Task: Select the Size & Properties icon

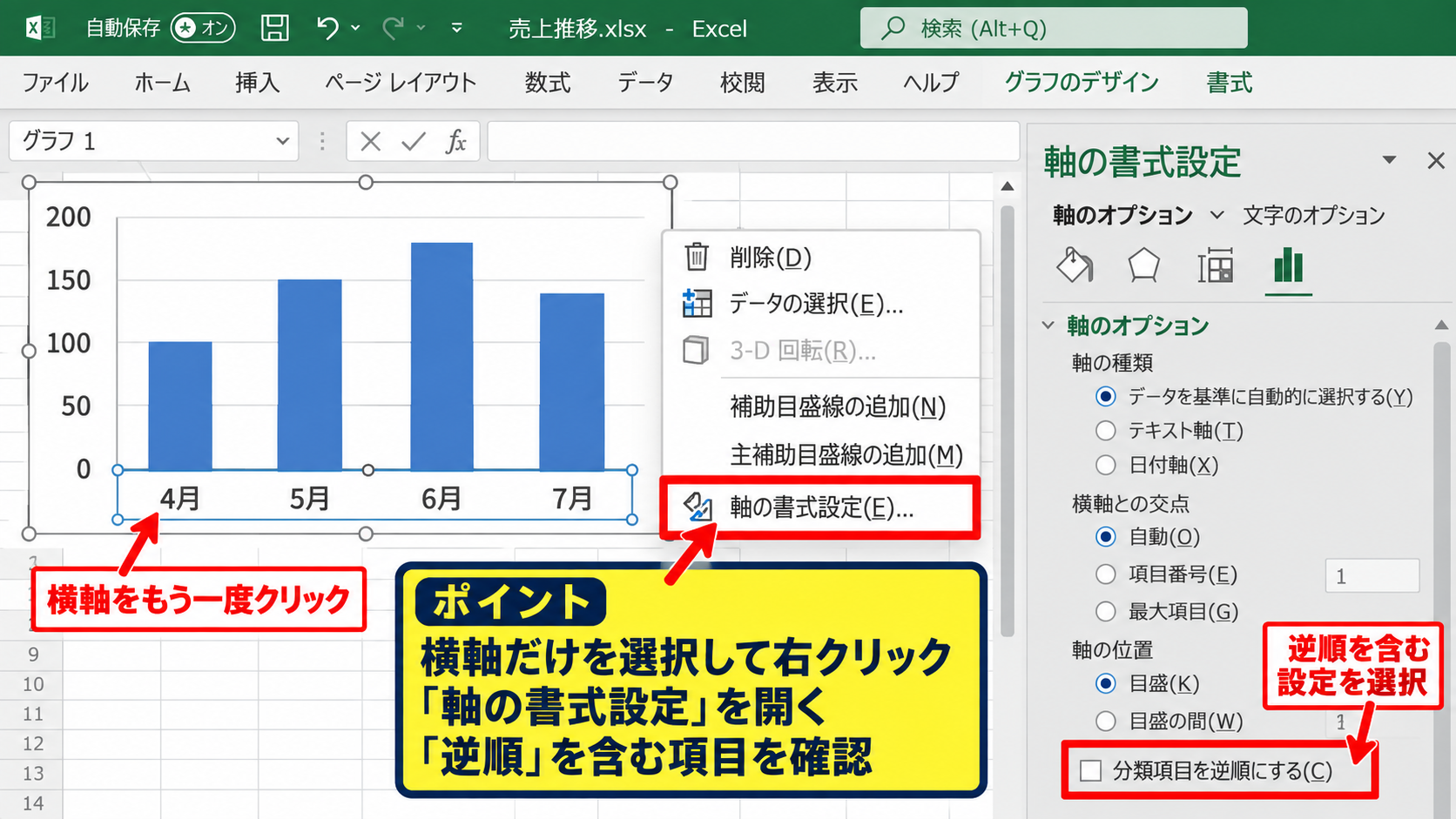Action: coord(1215,265)
